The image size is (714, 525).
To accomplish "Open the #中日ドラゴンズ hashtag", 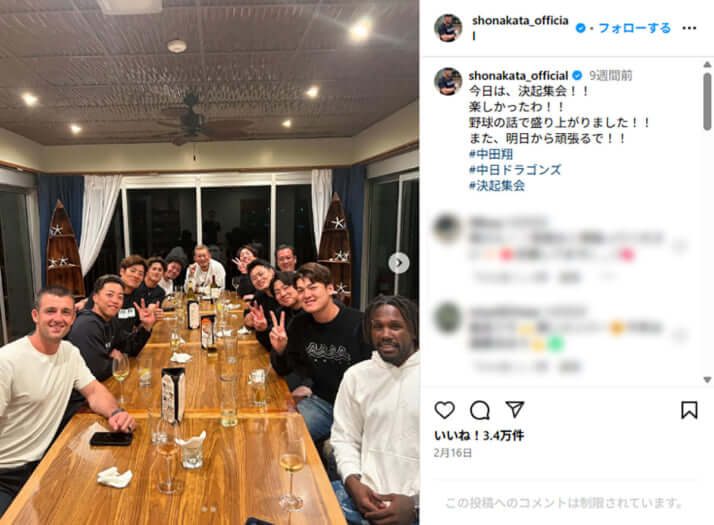I will click(515, 170).
